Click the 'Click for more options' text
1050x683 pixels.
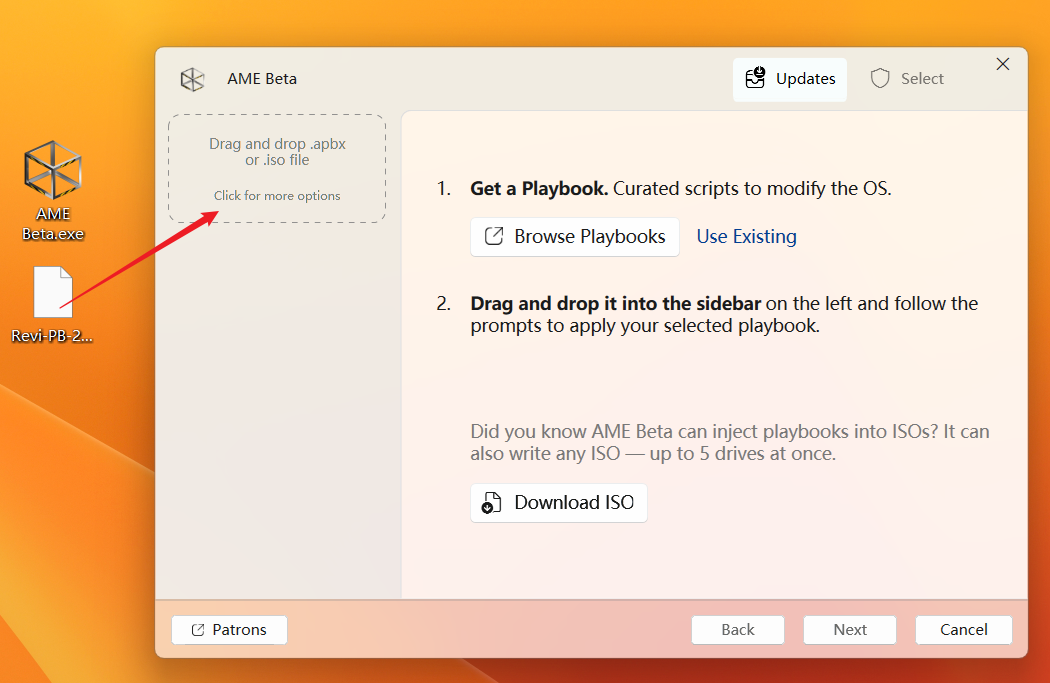[x=277, y=196]
